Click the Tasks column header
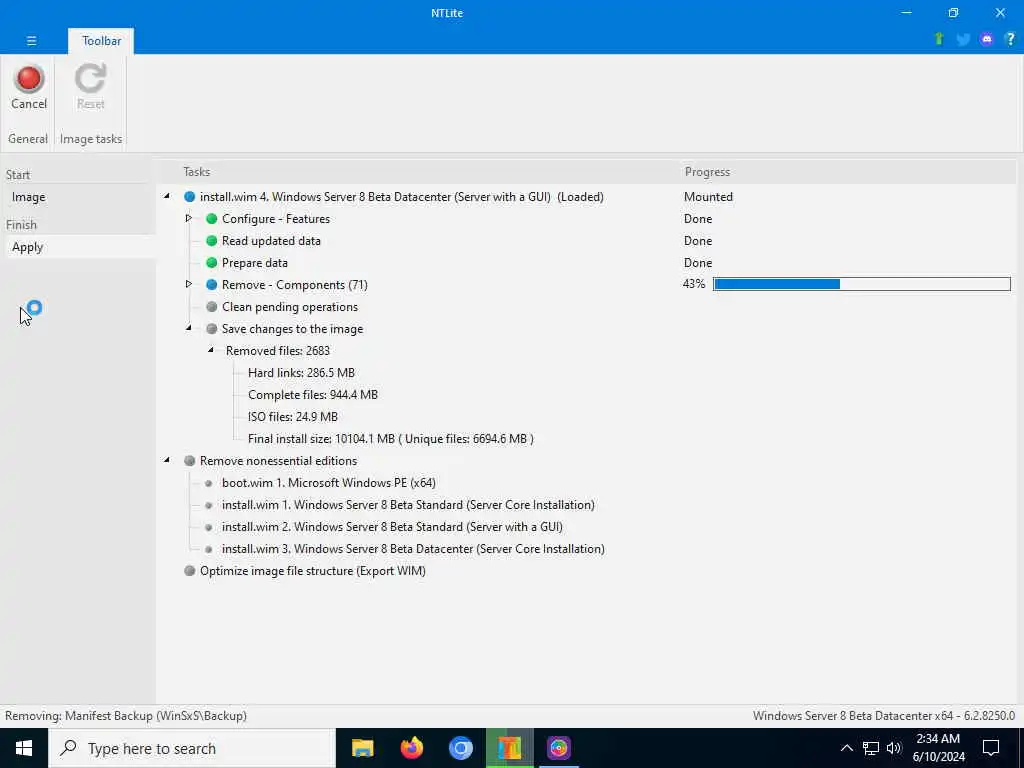 (196, 172)
